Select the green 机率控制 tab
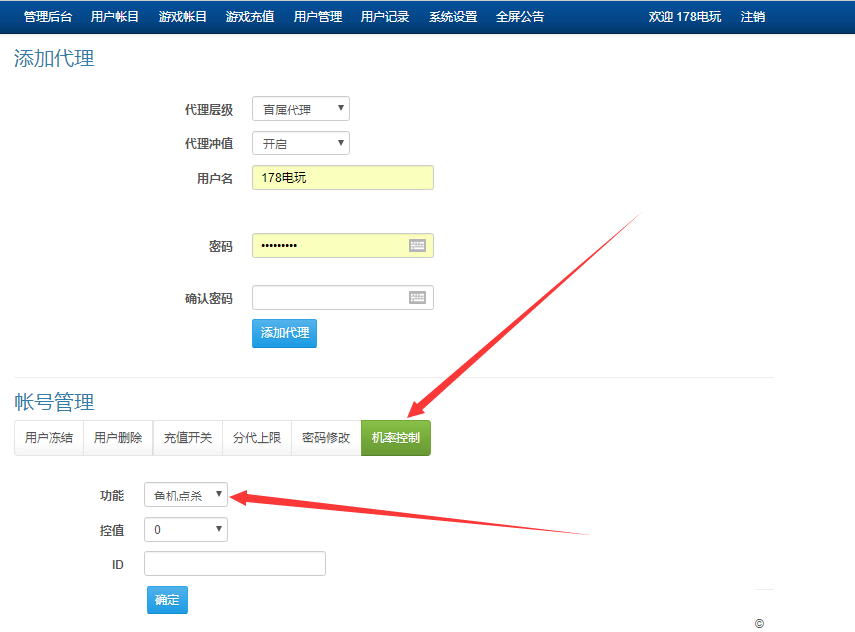Screen dimensions: 855x632 click(396, 437)
